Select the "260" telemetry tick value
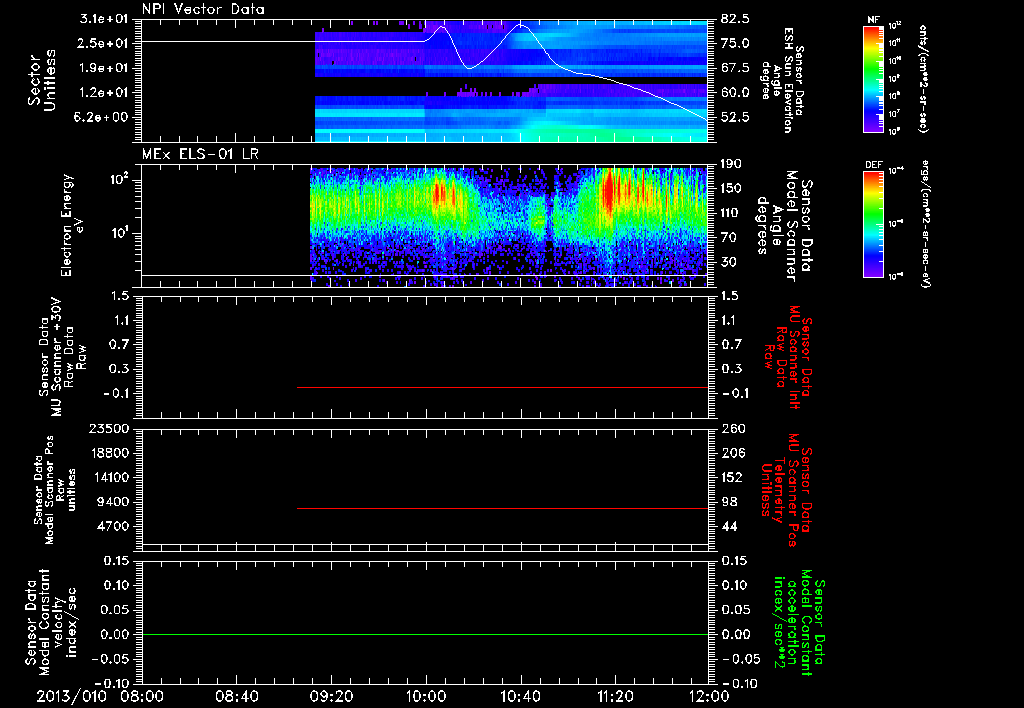This screenshot has width=1024, height=708. (733, 429)
